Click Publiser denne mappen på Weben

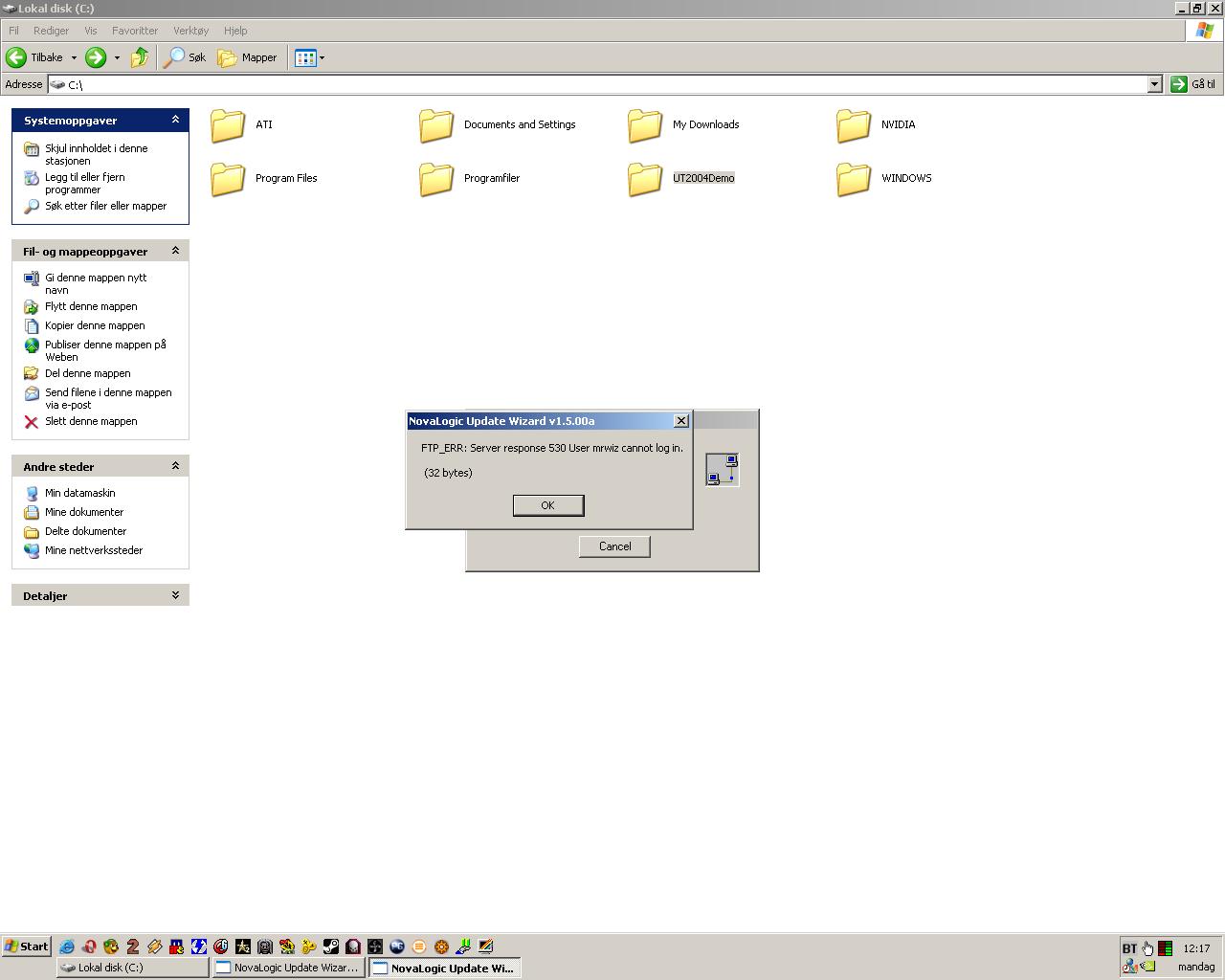[105, 350]
